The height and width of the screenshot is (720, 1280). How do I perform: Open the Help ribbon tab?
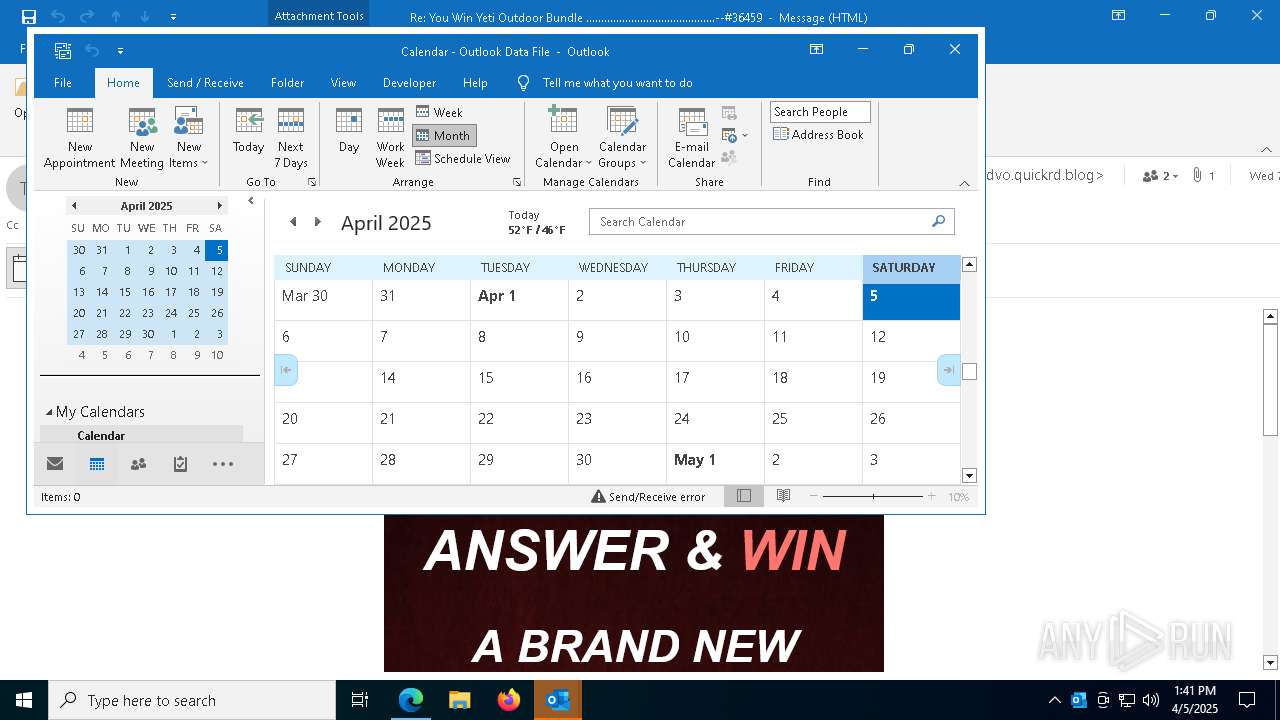[475, 83]
